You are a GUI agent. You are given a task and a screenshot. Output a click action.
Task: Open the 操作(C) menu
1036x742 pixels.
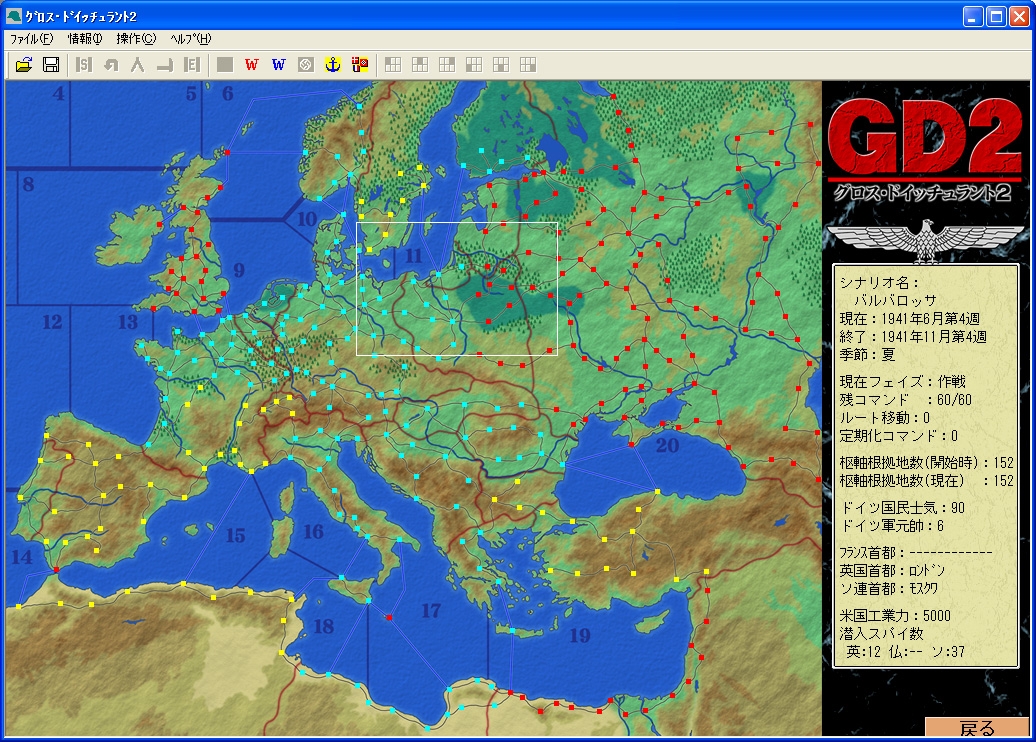(x=136, y=39)
